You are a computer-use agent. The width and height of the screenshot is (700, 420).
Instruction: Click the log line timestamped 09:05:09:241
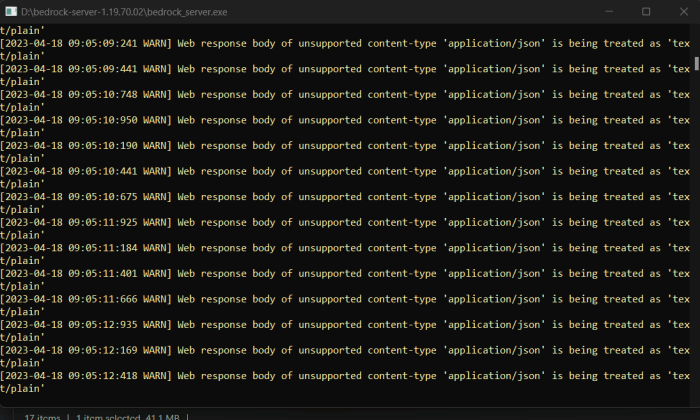click(x=345, y=50)
